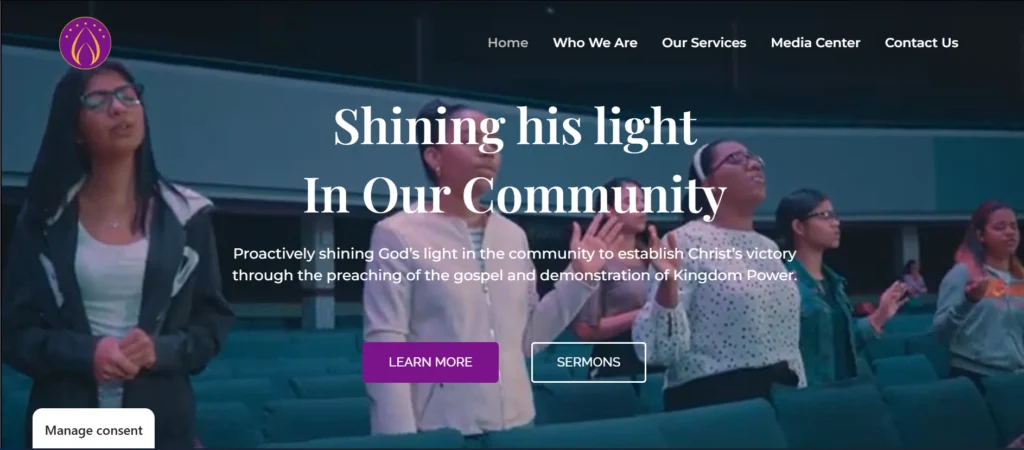This screenshot has height=450, width=1024.
Task: Click the "In Our Community" heading line
Action: coord(515,195)
